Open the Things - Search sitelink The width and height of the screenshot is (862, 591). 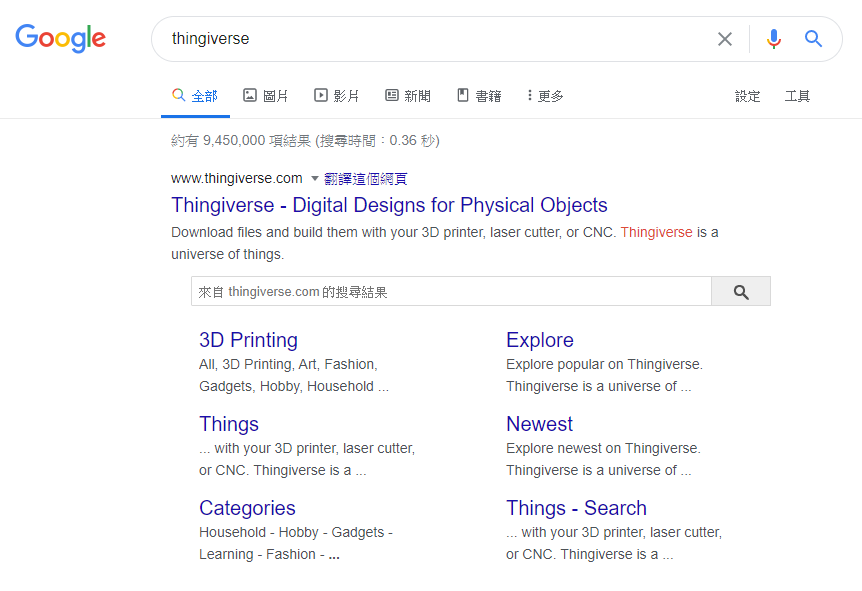click(576, 508)
